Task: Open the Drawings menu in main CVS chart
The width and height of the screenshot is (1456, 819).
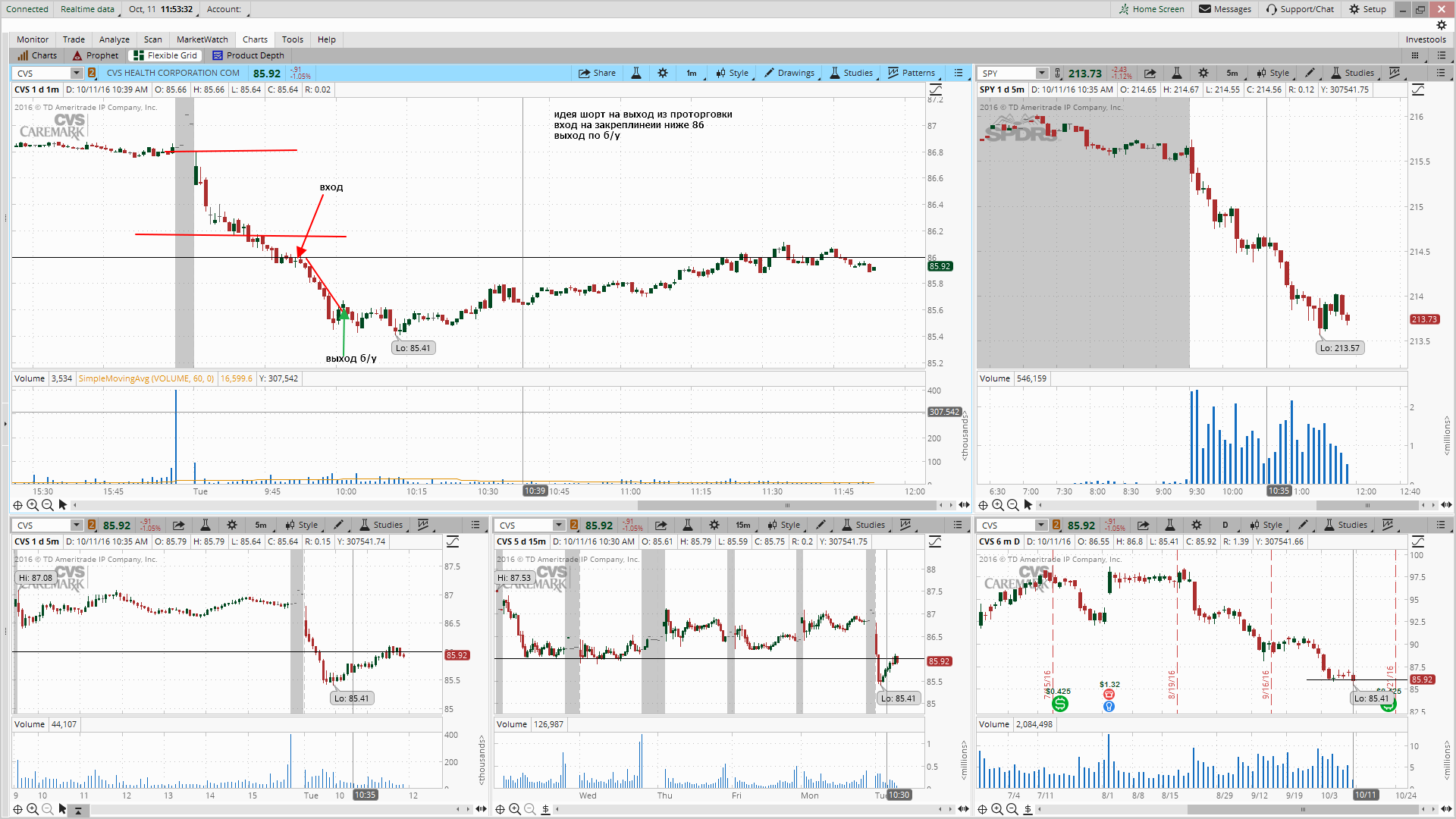Action: click(789, 73)
